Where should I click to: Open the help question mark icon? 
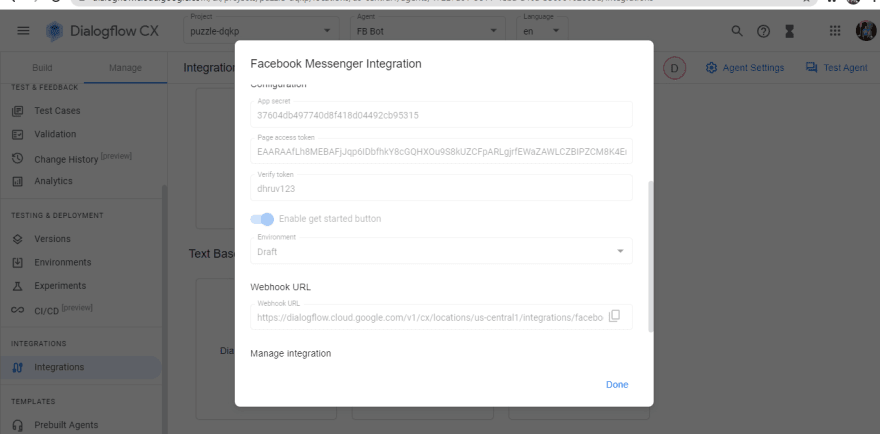pos(763,31)
